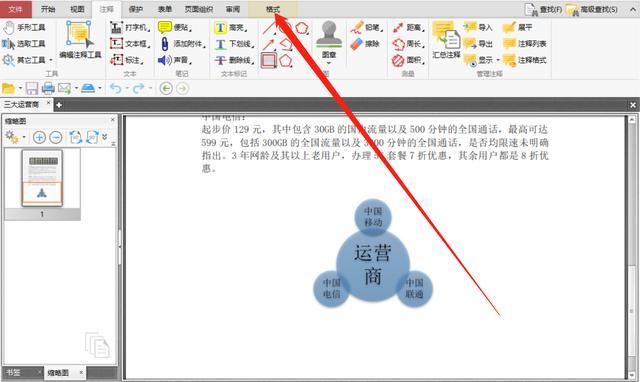Activate the 距离 distance measuring tool
Screen dimensions: 640x382
click(x=408, y=27)
